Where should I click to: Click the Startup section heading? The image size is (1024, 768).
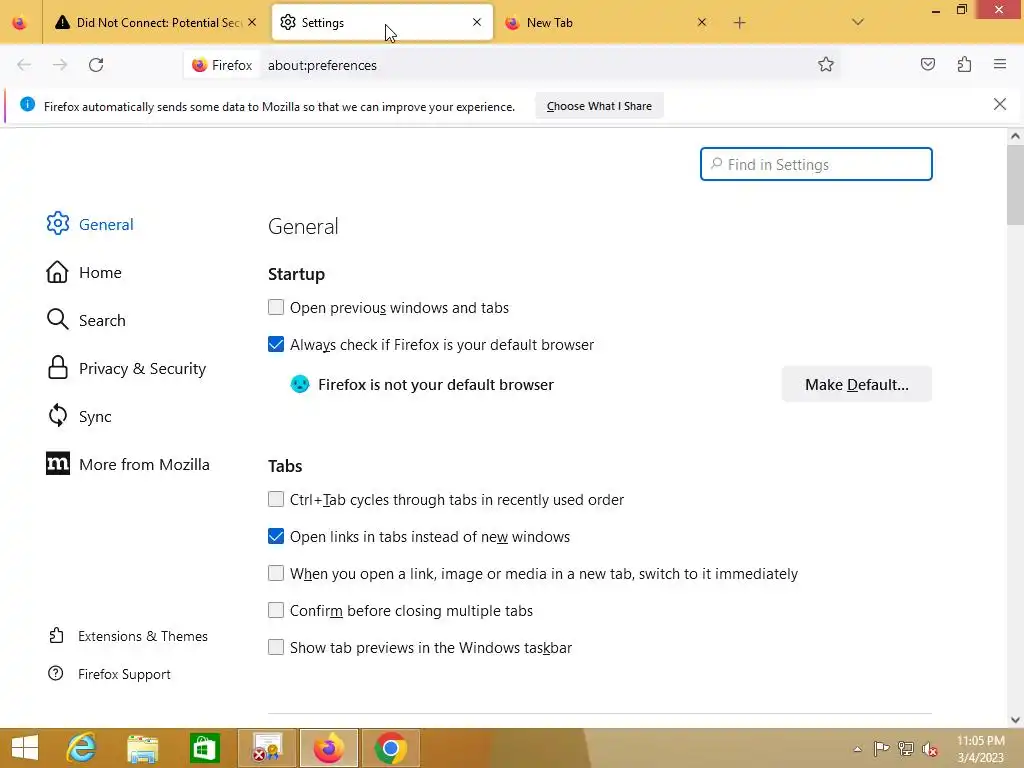click(296, 274)
